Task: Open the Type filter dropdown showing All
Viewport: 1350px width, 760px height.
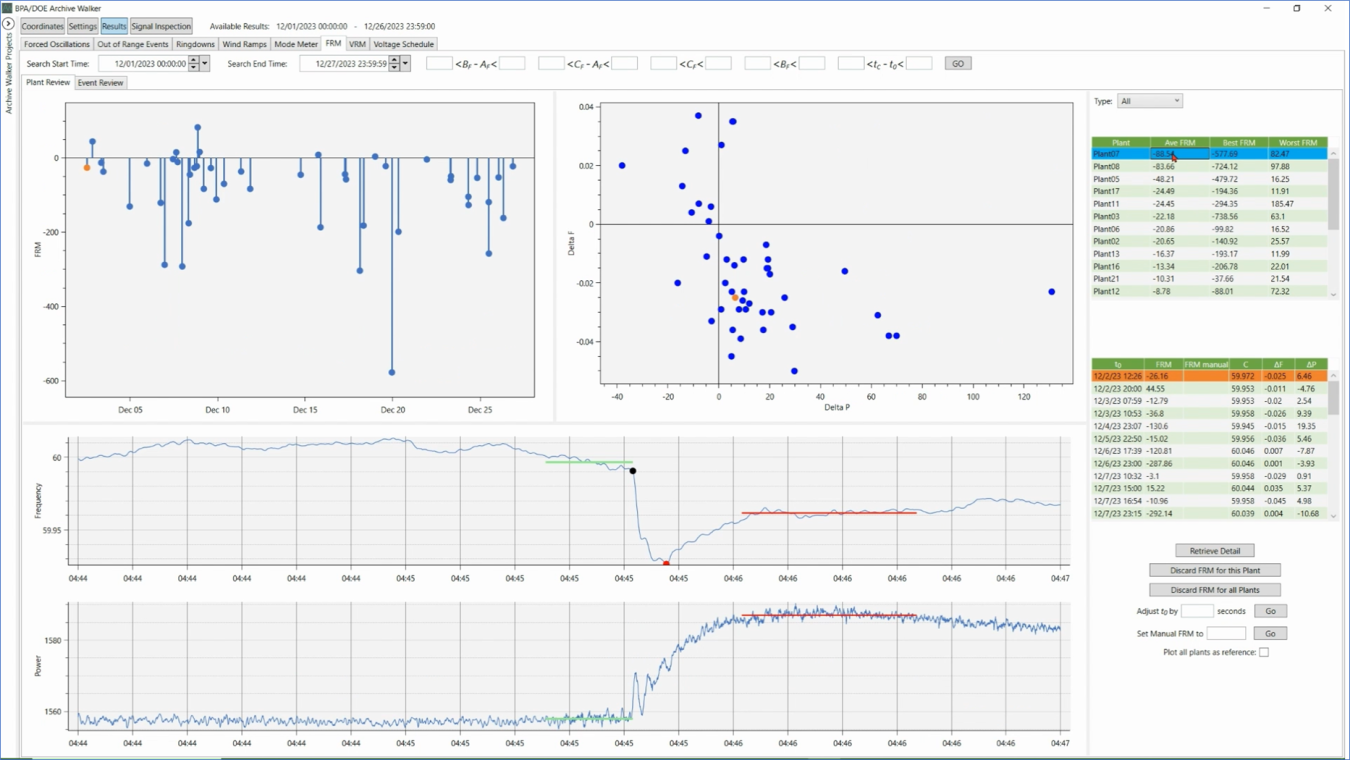Action: coord(1150,100)
